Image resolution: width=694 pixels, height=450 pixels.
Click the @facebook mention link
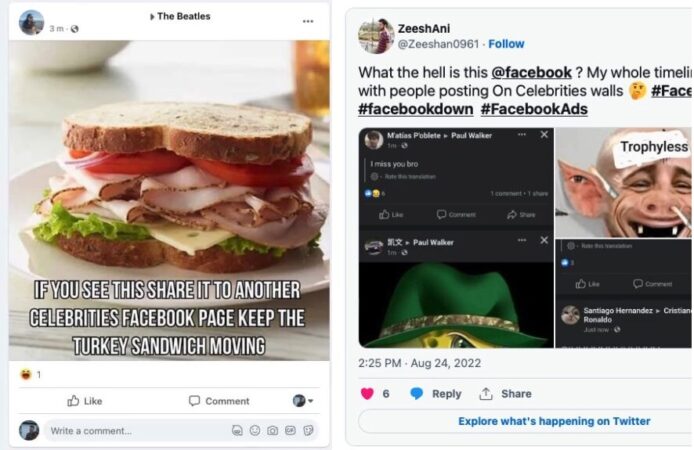(532, 73)
